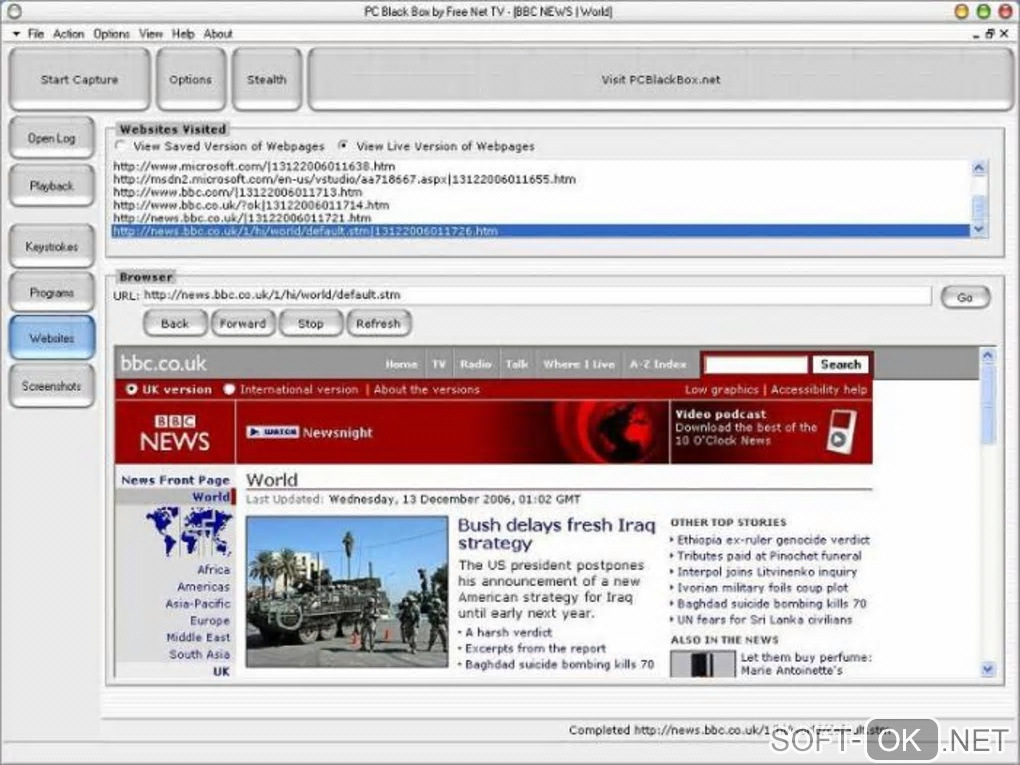Show Programs log in sidebar
Image resolution: width=1020 pixels, height=765 pixels.
52,293
